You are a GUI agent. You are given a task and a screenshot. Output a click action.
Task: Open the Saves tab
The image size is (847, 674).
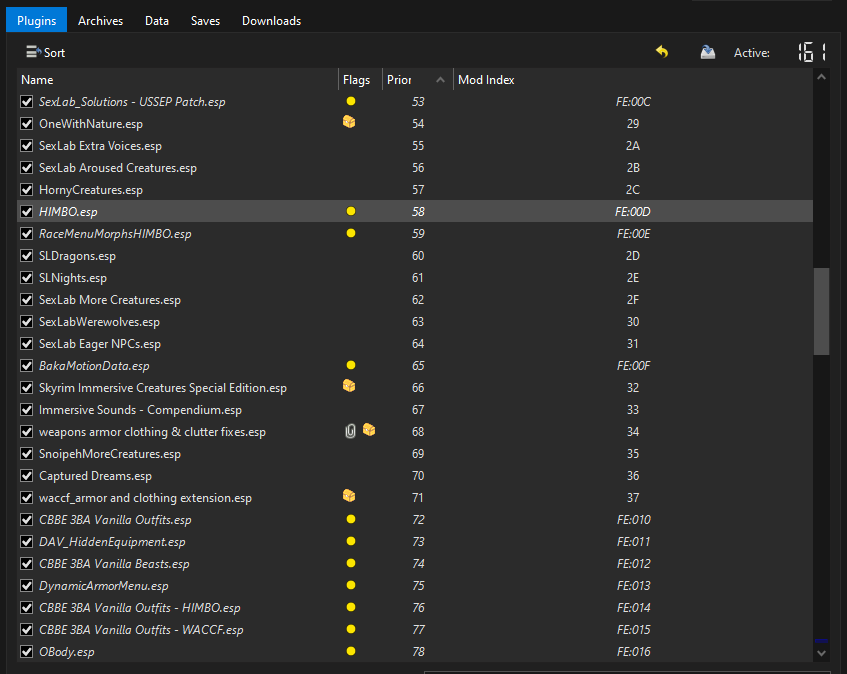(205, 21)
